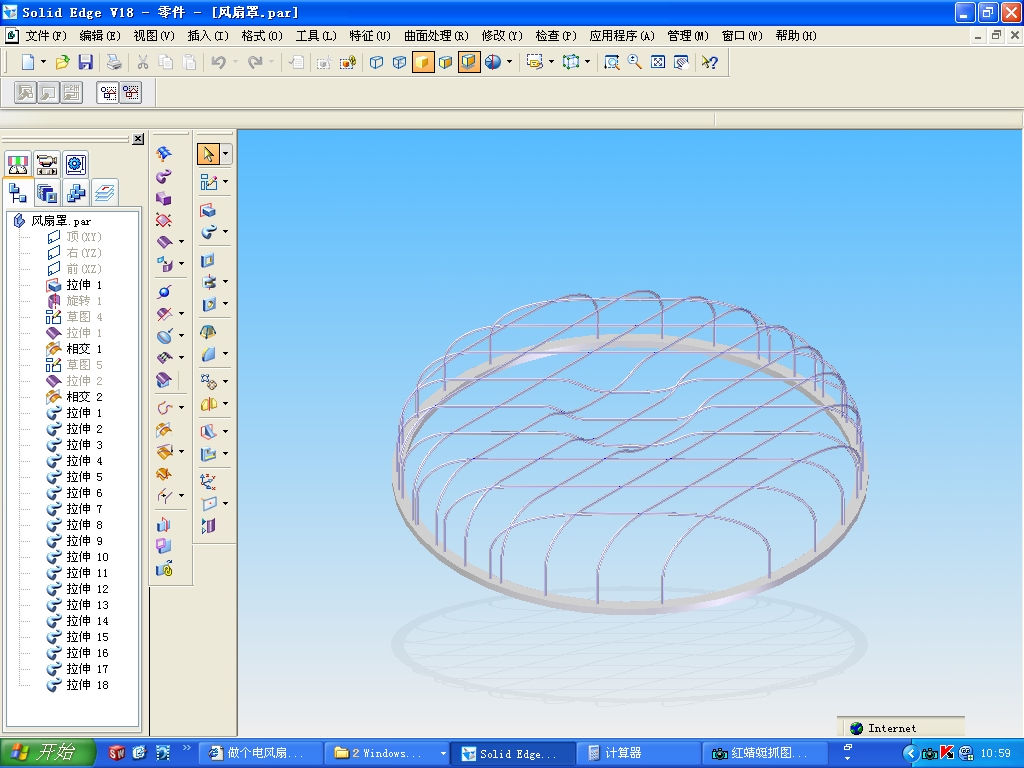Click the Thin Wall dome icon

208,332
